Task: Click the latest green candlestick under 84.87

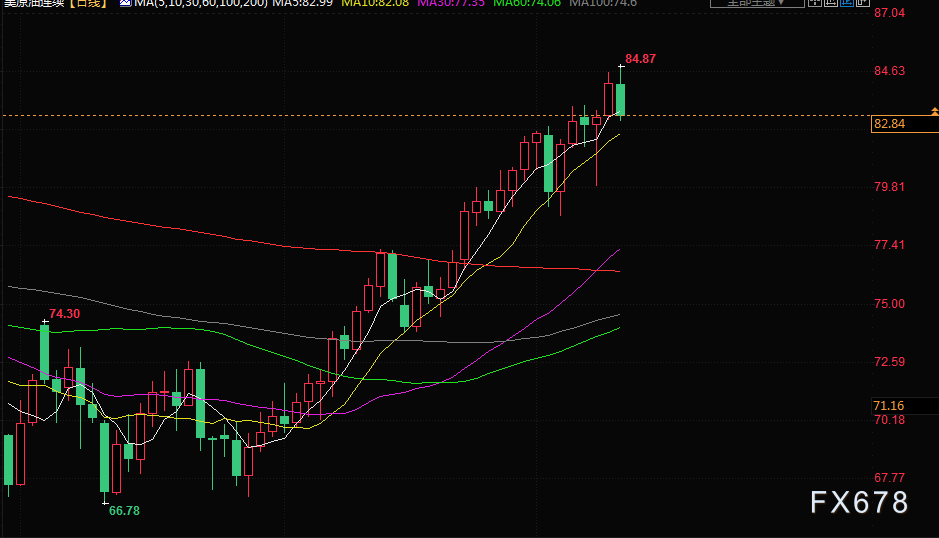Action: (620, 99)
